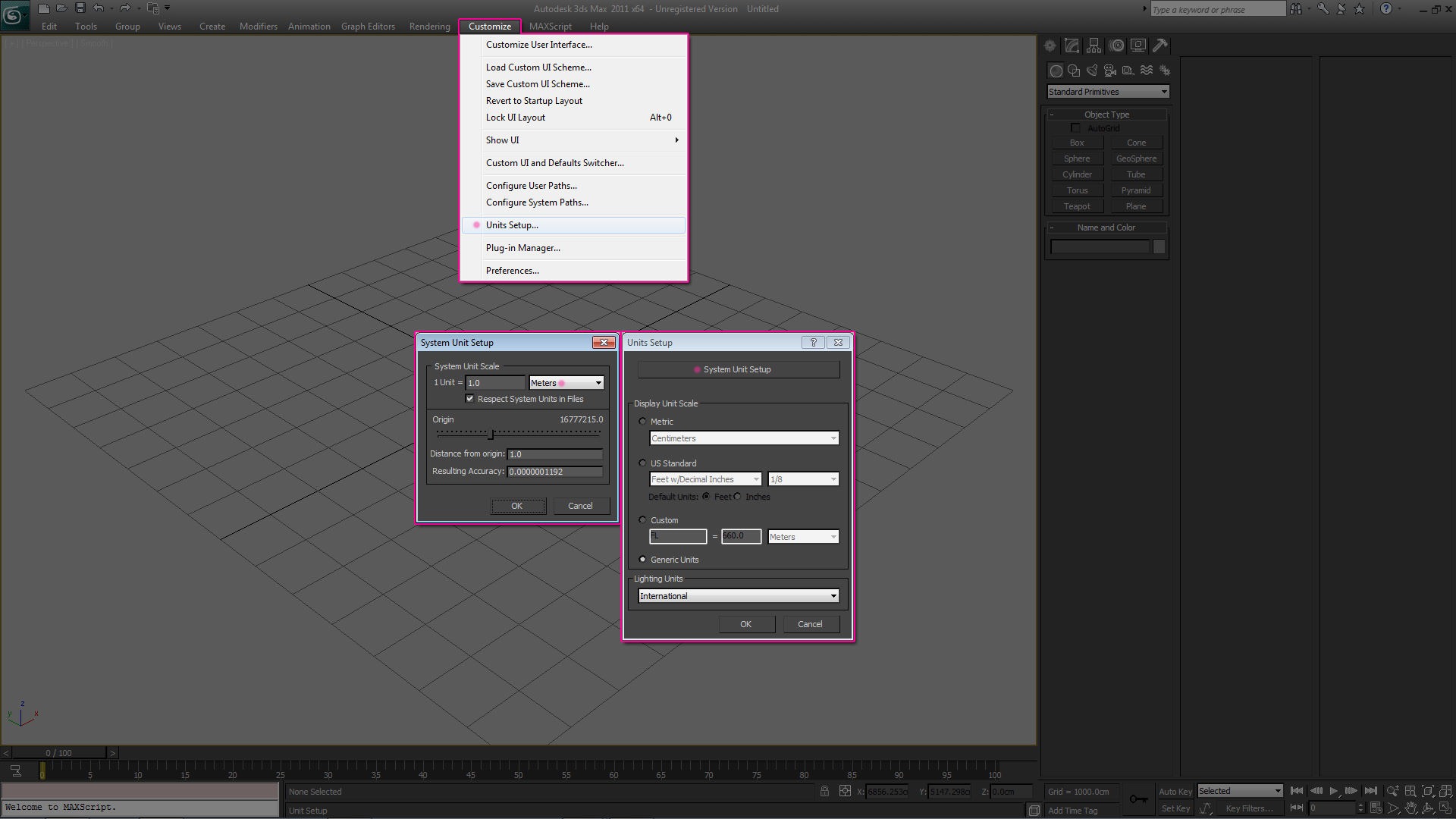1456x819 pixels.
Task: Open the Display command panel tab
Action: pos(1138,45)
